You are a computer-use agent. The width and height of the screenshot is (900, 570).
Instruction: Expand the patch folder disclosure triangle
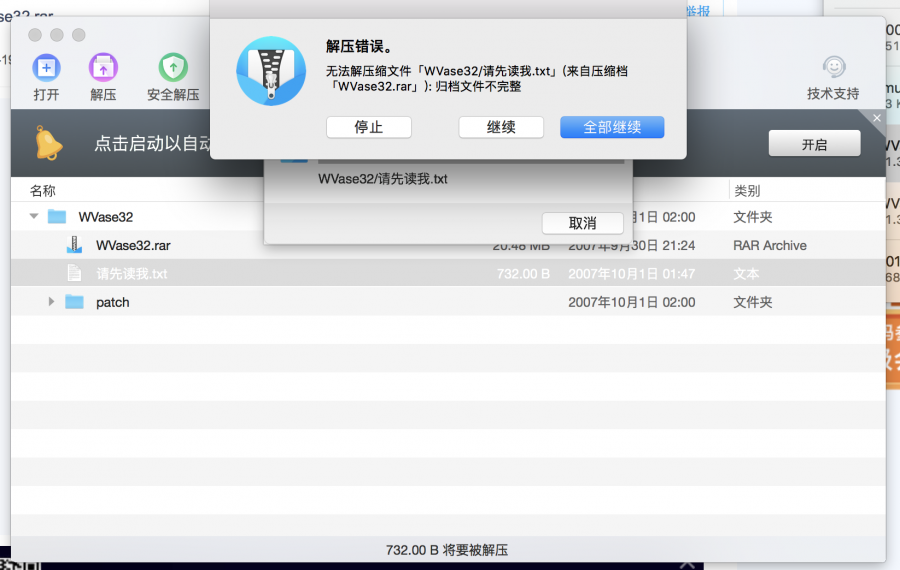51,302
